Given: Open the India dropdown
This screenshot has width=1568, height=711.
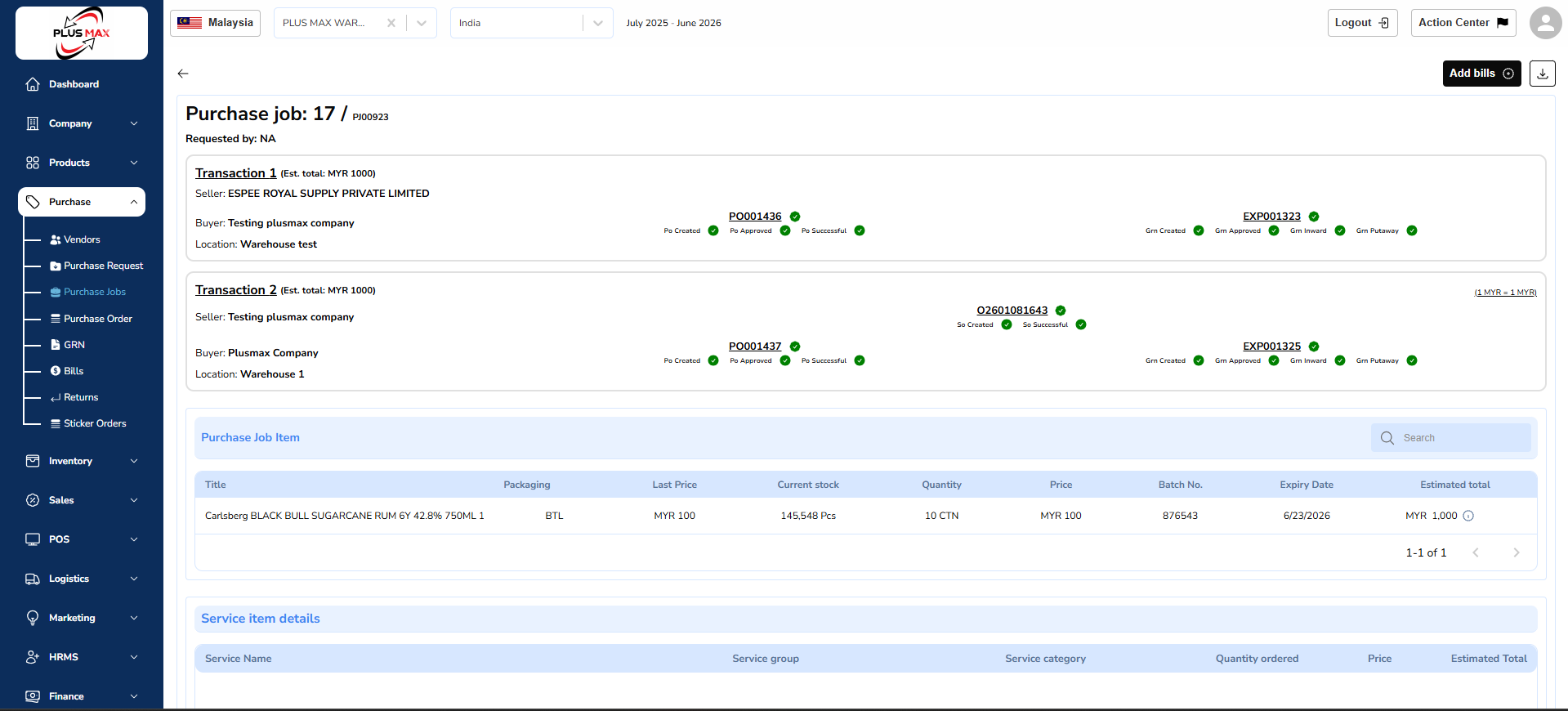Looking at the screenshot, I should [x=531, y=23].
